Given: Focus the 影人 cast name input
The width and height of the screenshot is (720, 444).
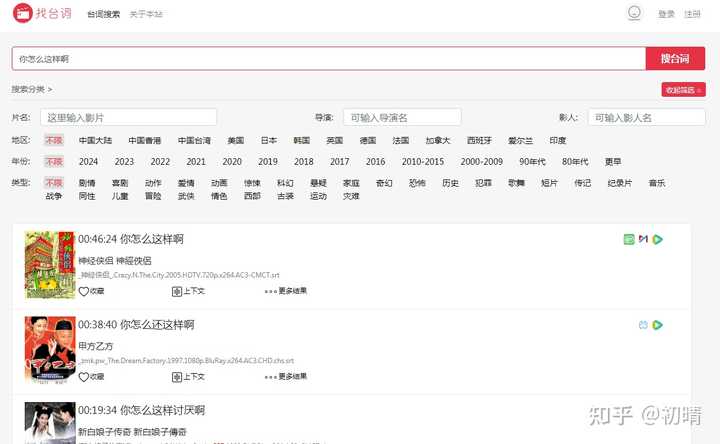Looking at the screenshot, I should click(647, 117).
